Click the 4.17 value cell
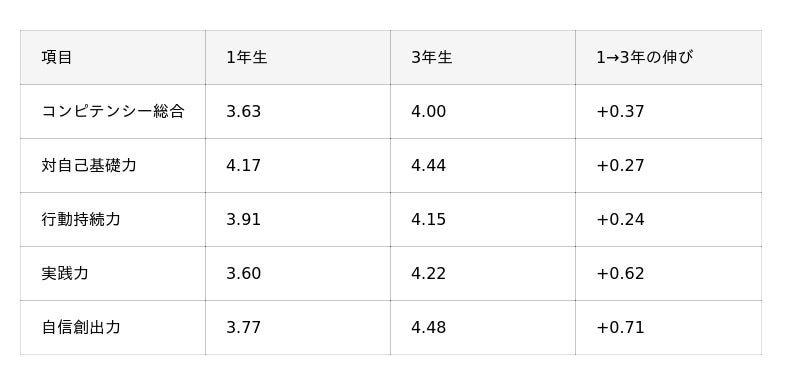The width and height of the screenshot is (800, 385). click(298, 165)
